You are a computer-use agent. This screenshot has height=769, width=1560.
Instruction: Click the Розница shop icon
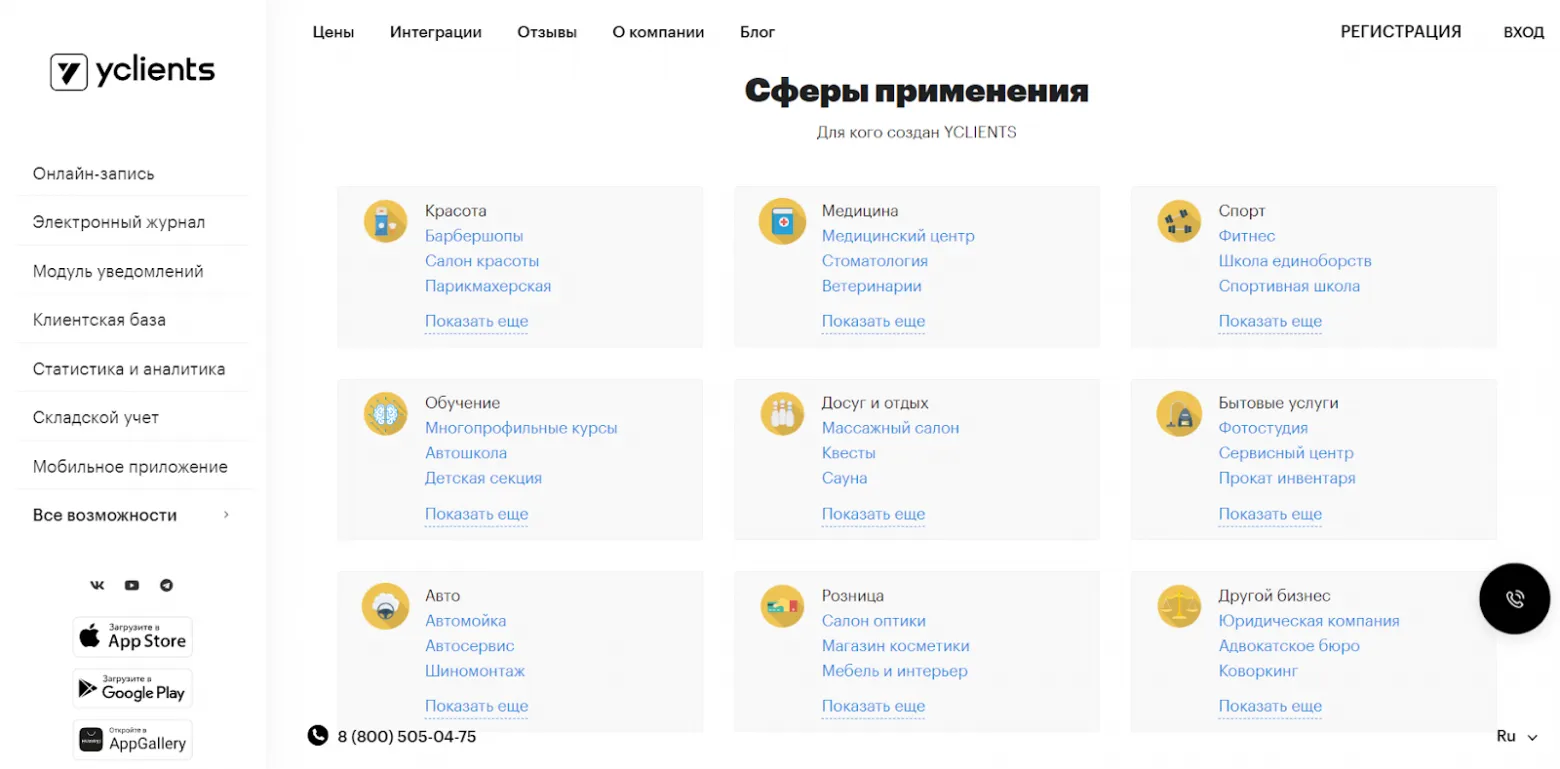tap(782, 606)
